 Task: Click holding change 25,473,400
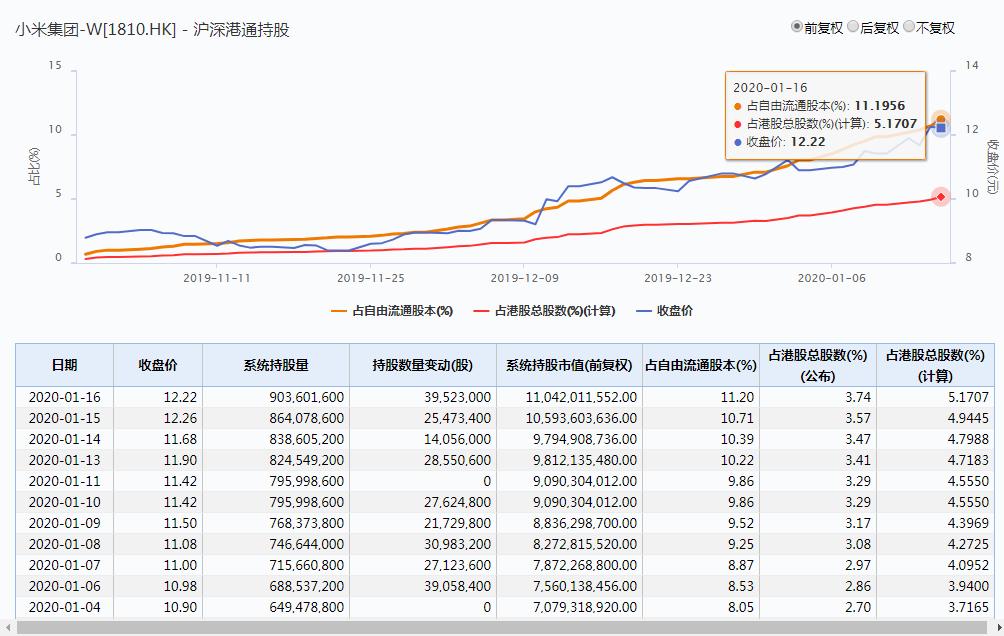[x=423, y=418]
